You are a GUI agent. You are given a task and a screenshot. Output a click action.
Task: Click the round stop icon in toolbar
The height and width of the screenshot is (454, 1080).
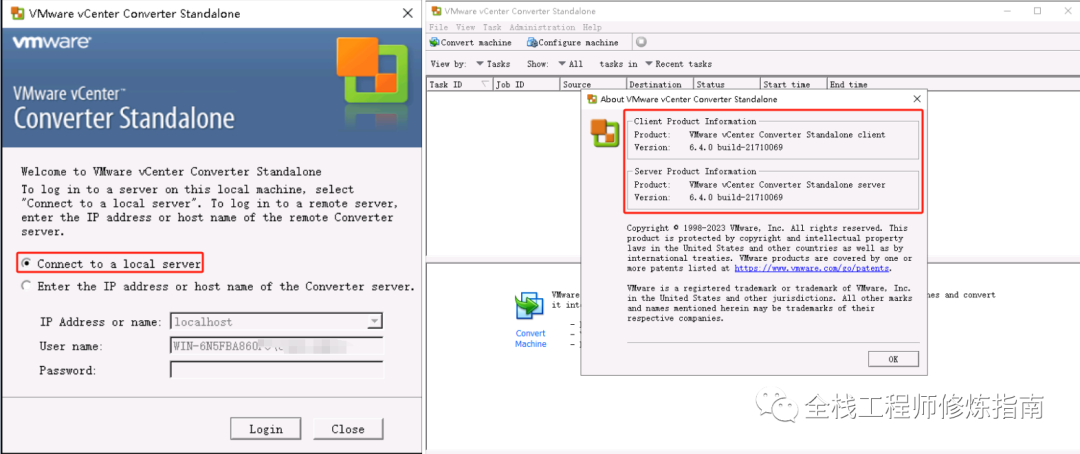click(x=641, y=42)
